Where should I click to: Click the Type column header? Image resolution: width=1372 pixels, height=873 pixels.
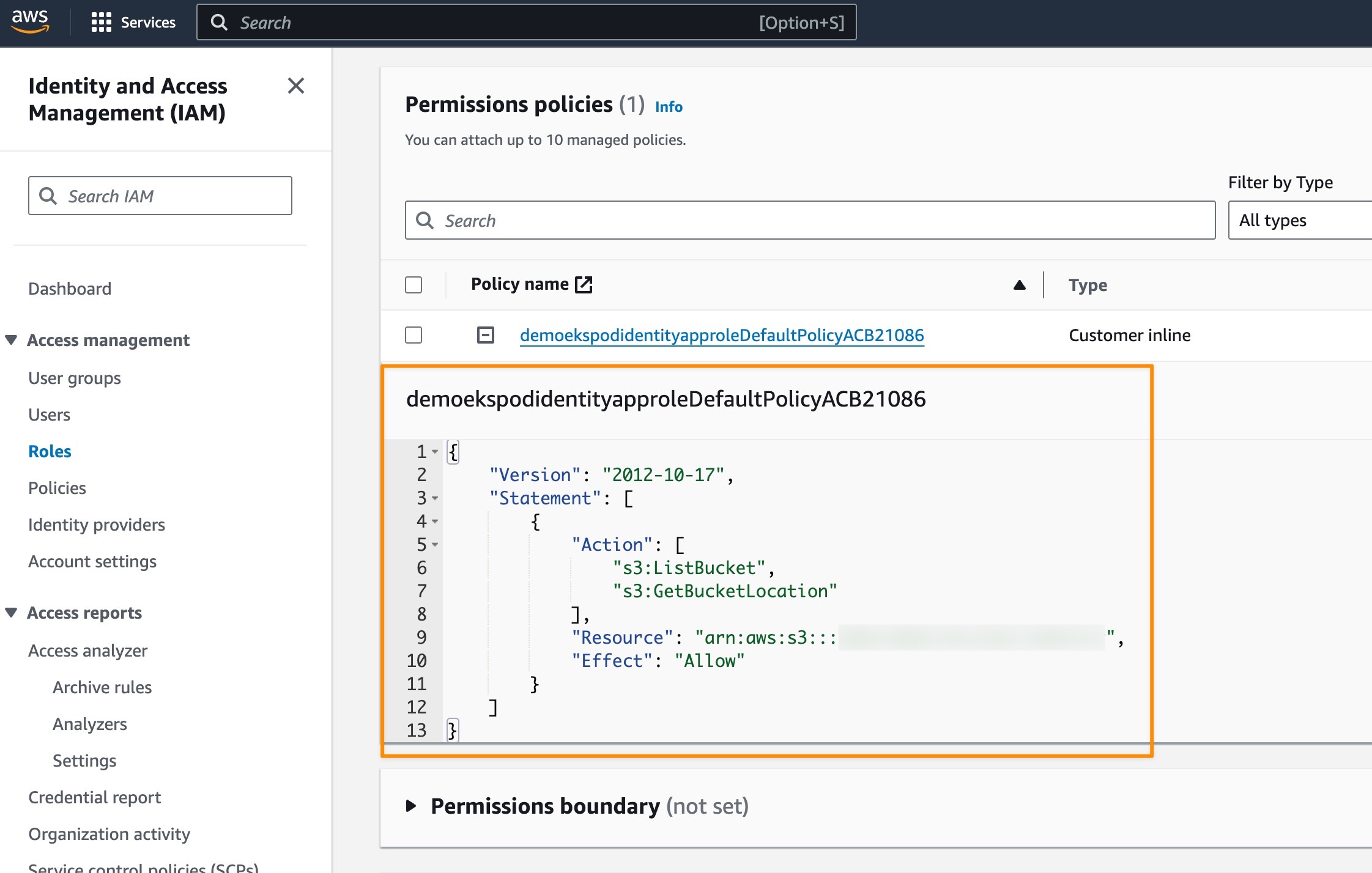coord(1088,285)
